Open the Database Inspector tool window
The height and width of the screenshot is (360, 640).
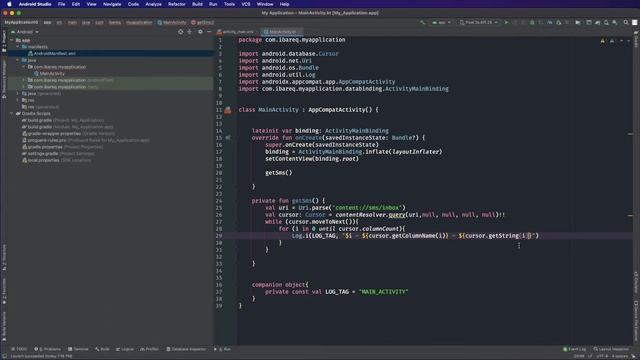[x=187, y=349]
